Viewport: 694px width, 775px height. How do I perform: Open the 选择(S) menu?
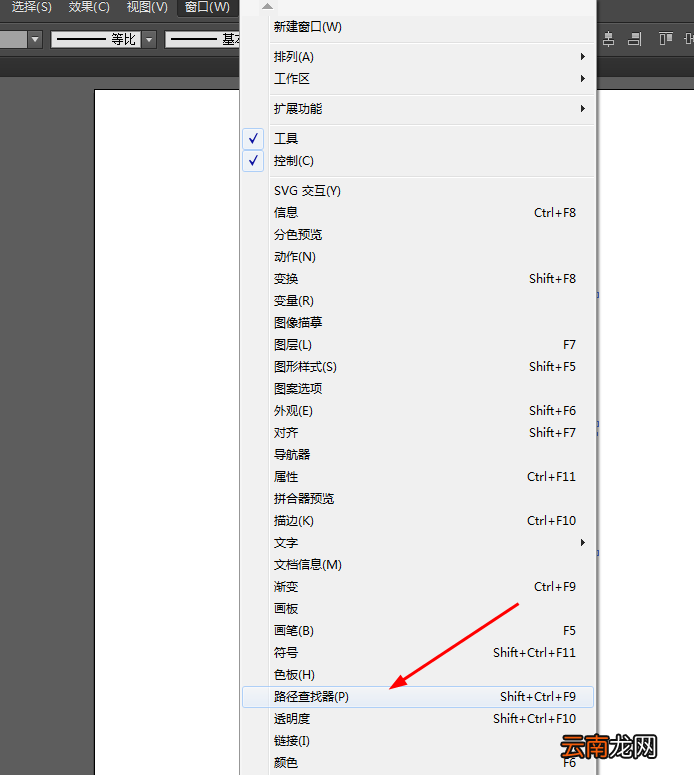32,7
